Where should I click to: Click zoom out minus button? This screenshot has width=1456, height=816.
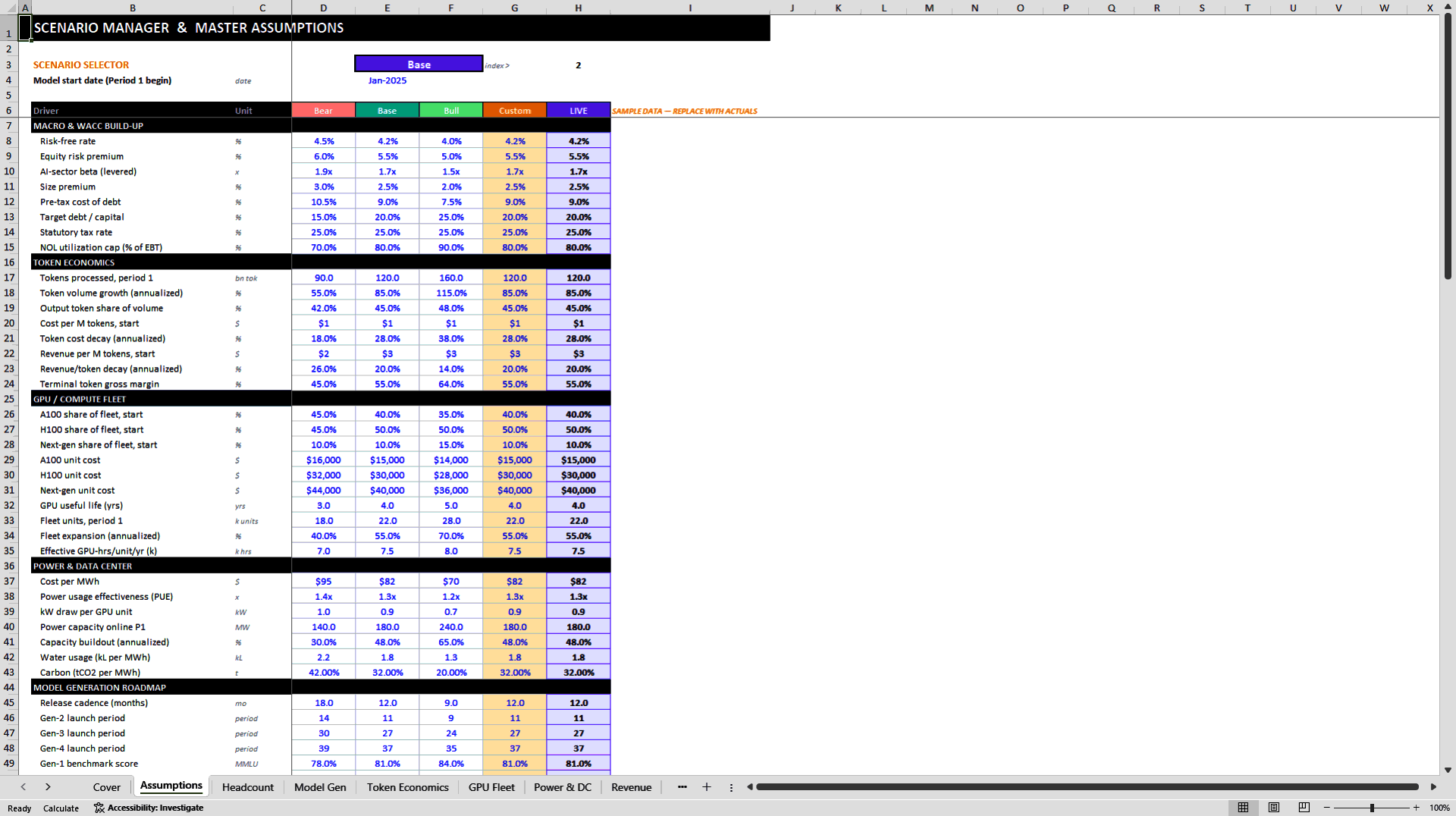(x=1327, y=808)
